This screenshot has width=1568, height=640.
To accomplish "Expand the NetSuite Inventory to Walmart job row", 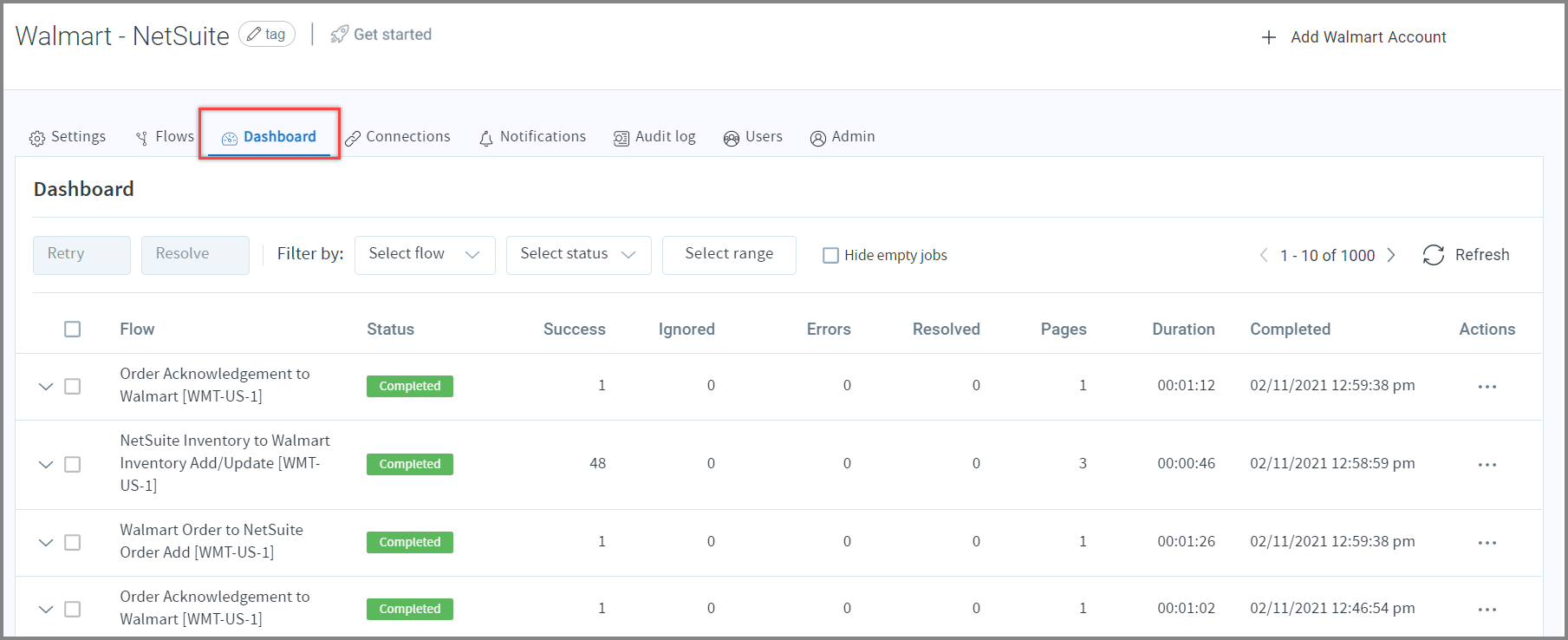I will coord(46,465).
